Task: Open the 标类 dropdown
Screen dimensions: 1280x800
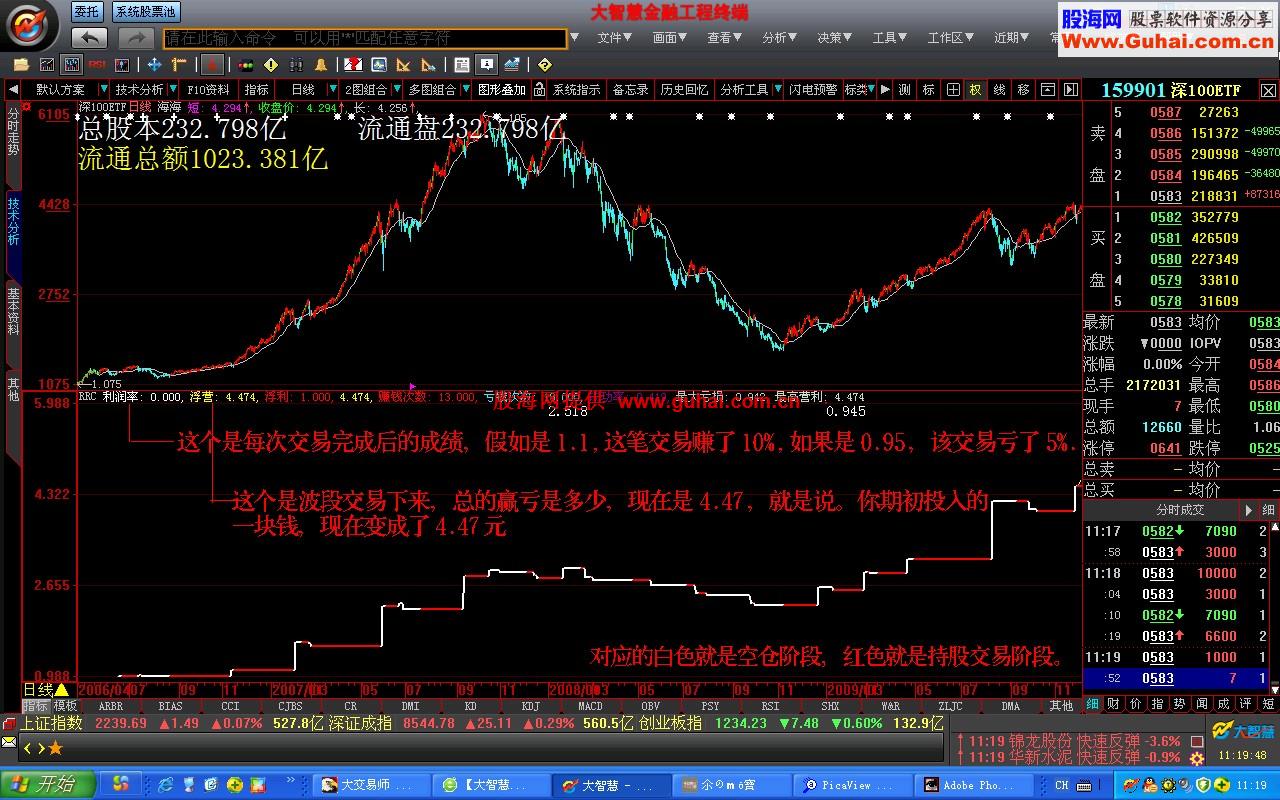Action: click(859, 89)
